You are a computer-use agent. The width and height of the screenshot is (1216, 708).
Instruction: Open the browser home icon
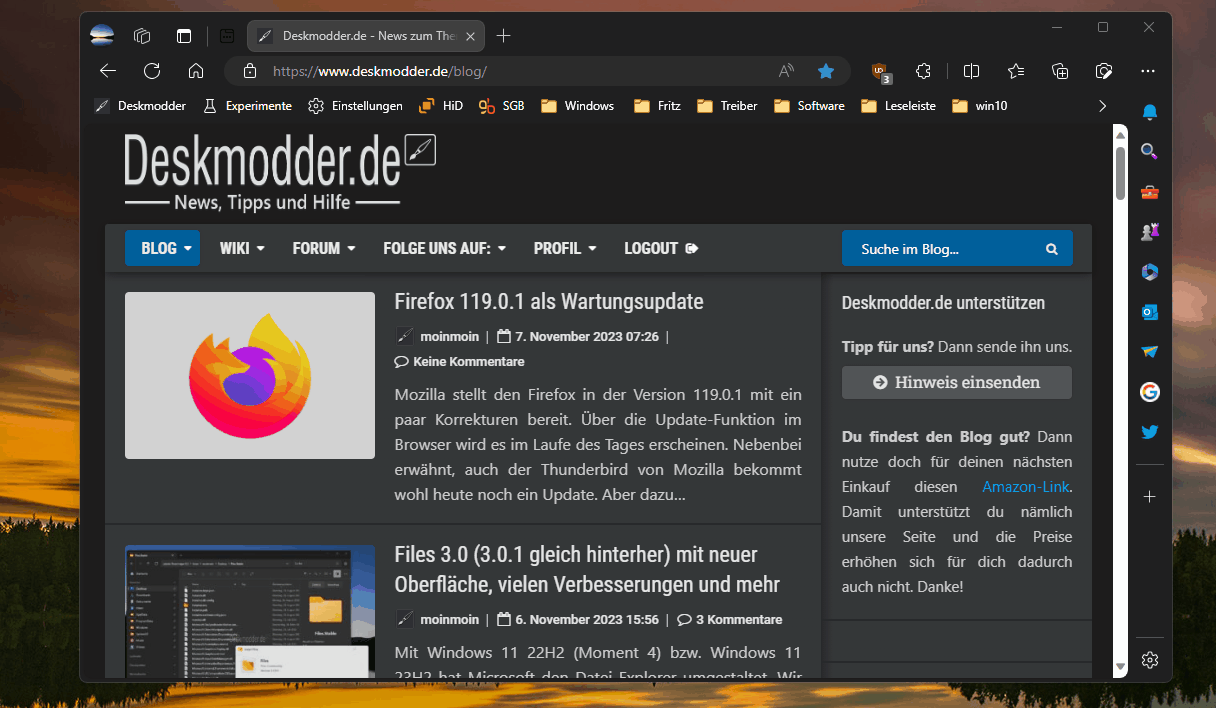(196, 71)
